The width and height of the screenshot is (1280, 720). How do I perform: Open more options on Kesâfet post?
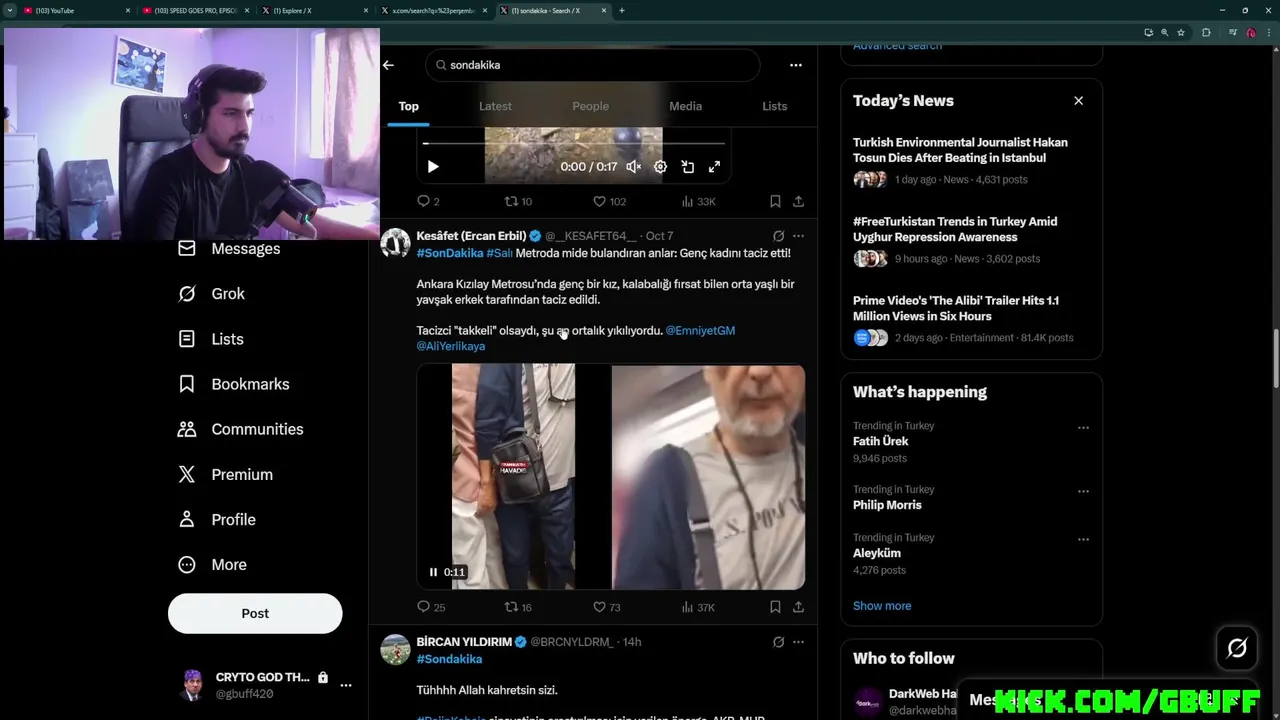[798, 236]
